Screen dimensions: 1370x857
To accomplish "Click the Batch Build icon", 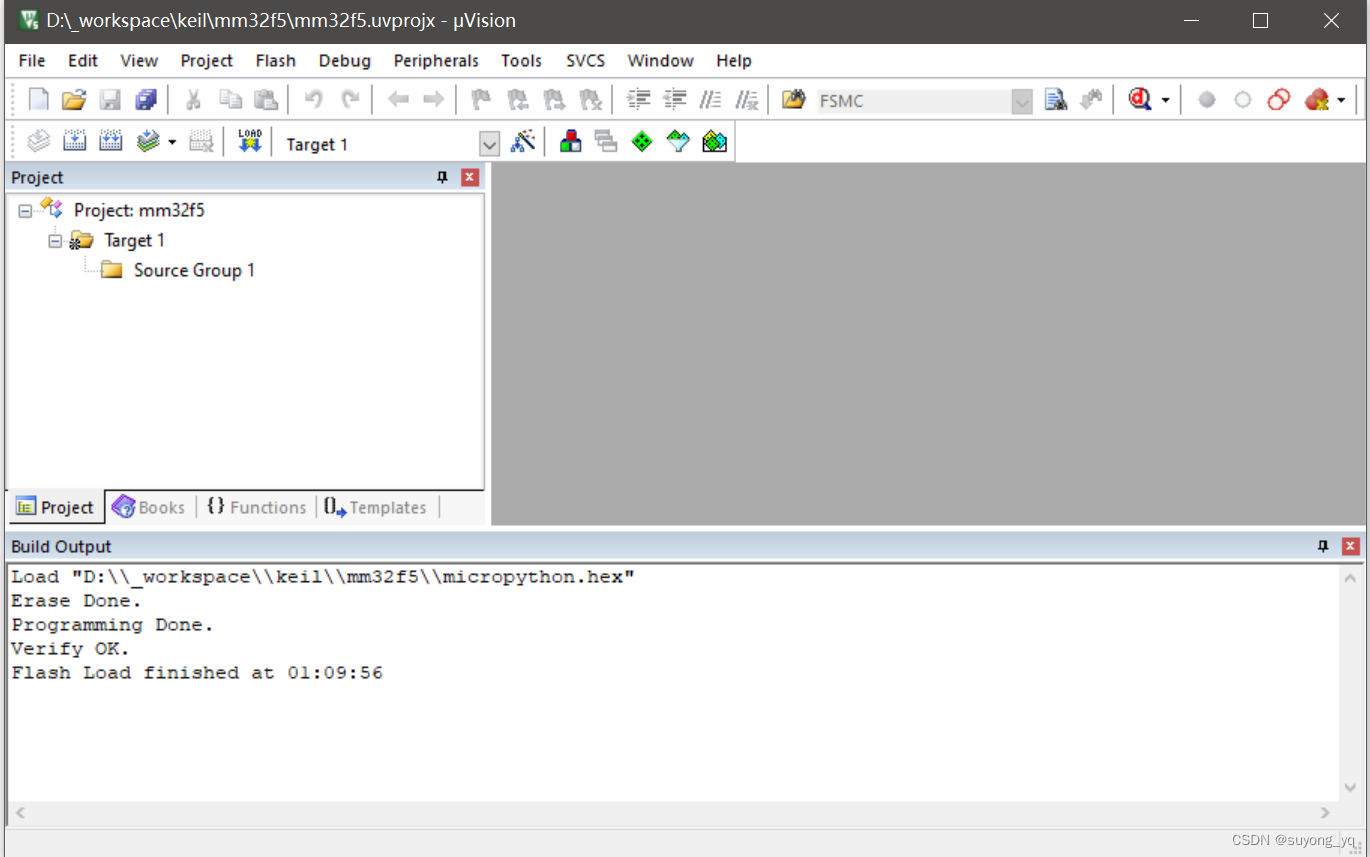I will 148,142.
